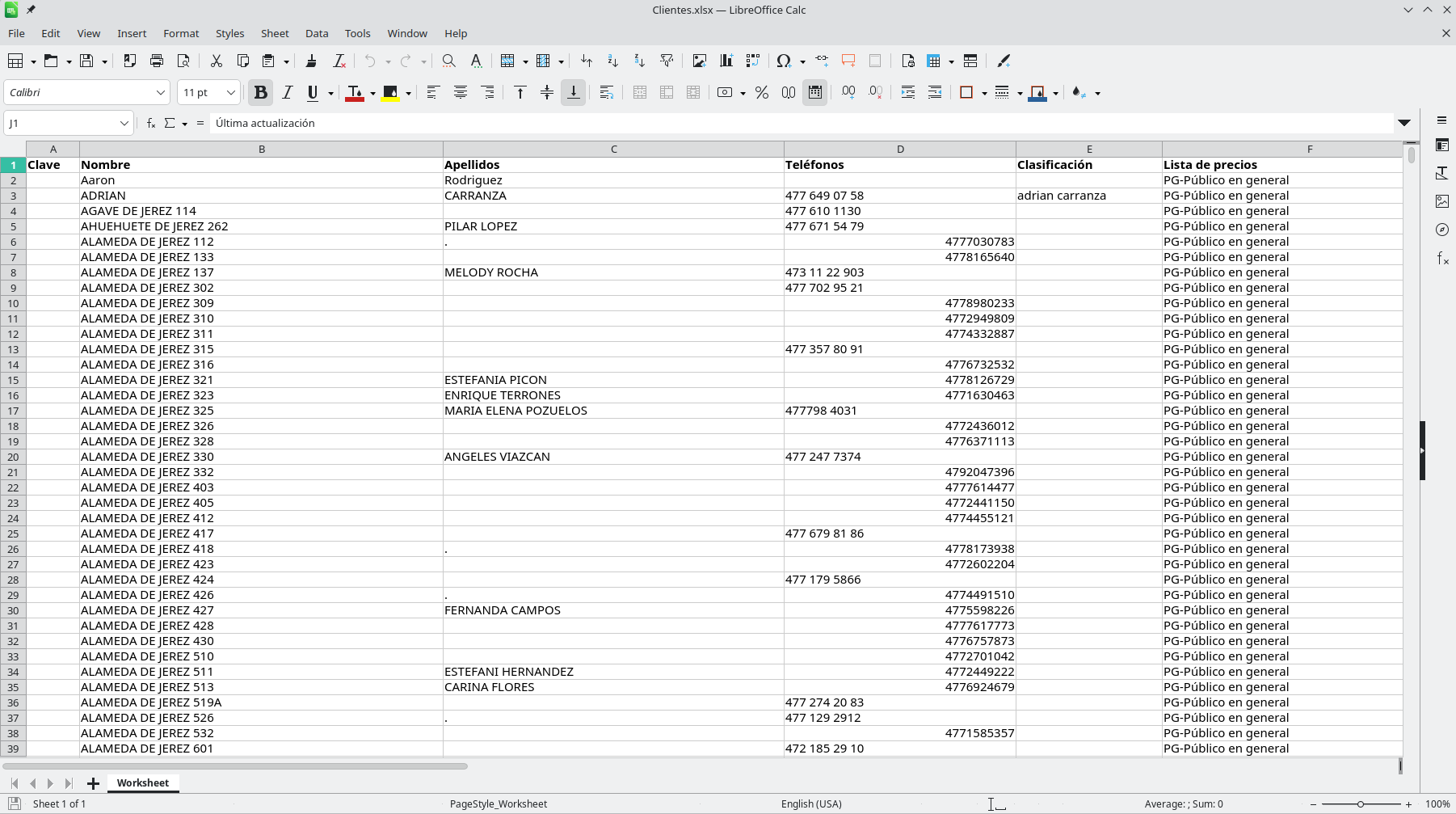
Task: Click the formula input line
Action: [x=800, y=123]
